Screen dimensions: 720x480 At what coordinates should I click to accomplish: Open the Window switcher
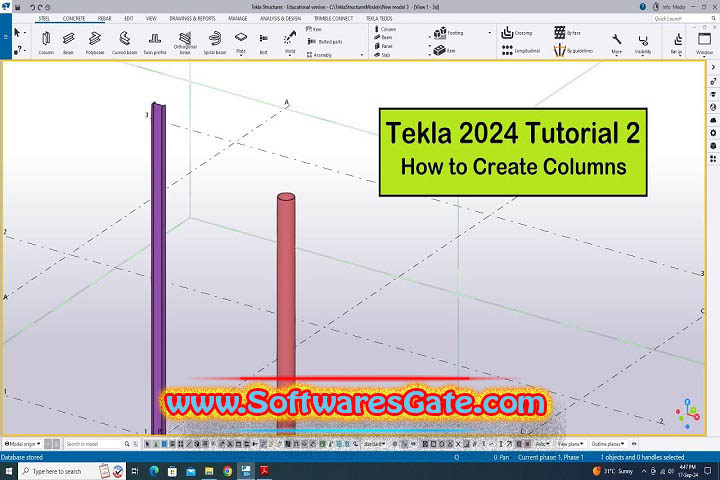pos(704,43)
